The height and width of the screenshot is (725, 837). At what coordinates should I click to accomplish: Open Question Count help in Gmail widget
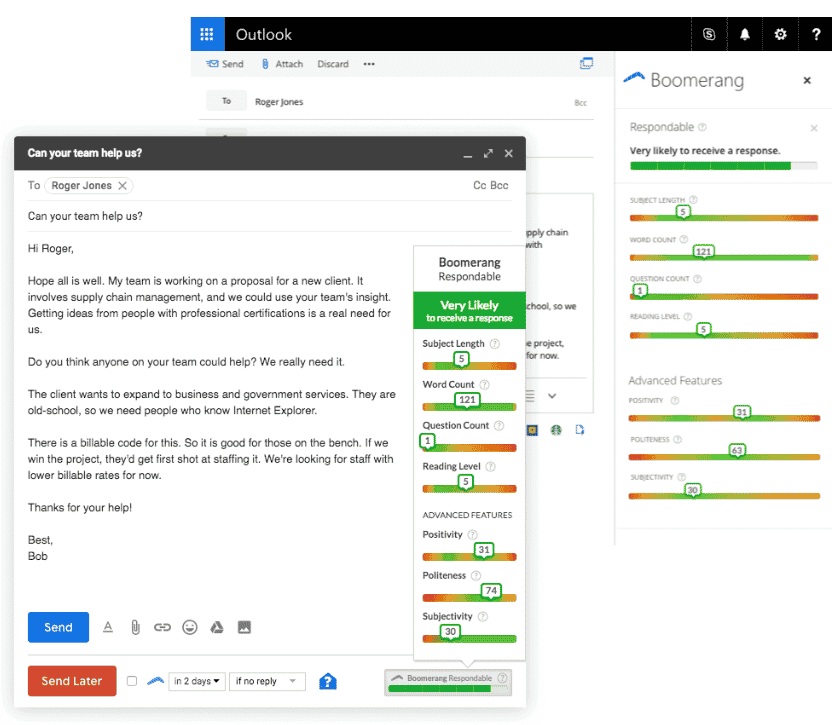click(x=499, y=425)
